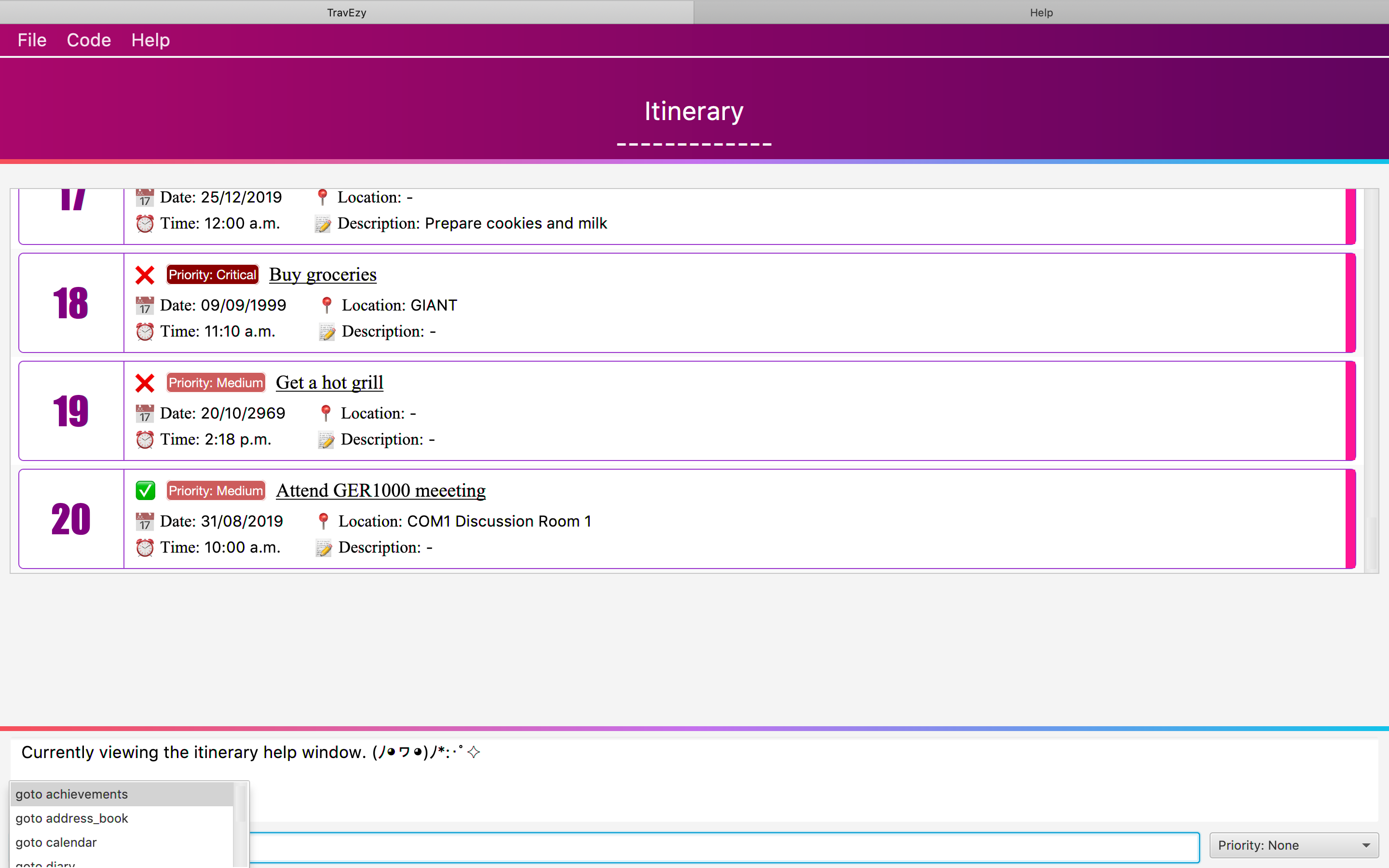The height and width of the screenshot is (868, 1389).
Task: Click the alarm clock icon for 11:10 a.m.
Action: 145,332
